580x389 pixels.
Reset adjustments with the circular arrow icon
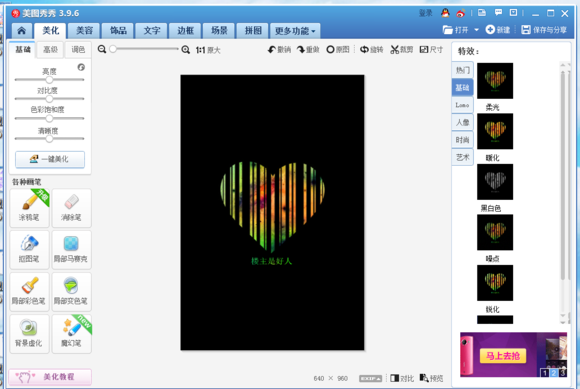tap(81, 67)
